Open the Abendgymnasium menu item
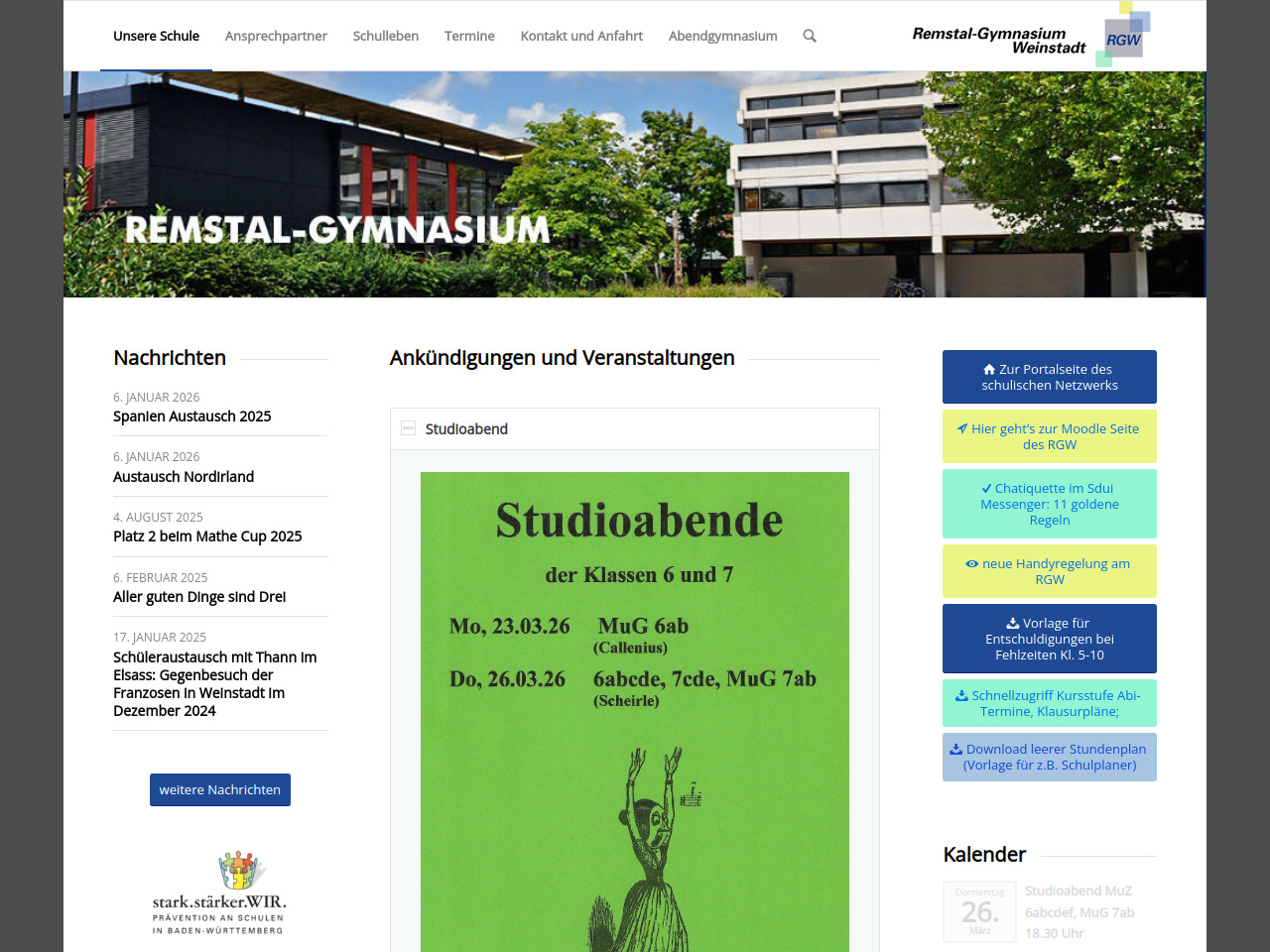The image size is (1270, 952). 722,36
